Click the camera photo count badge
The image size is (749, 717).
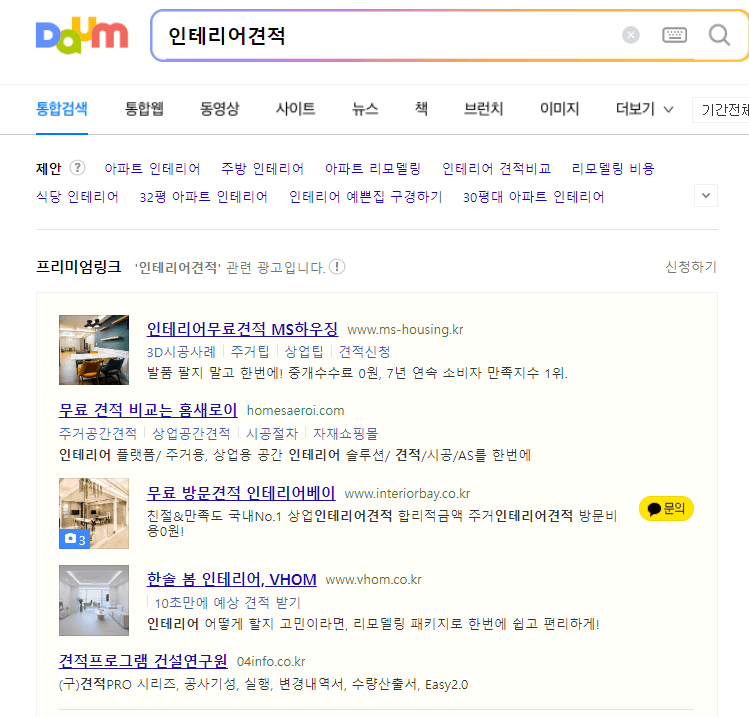75,539
